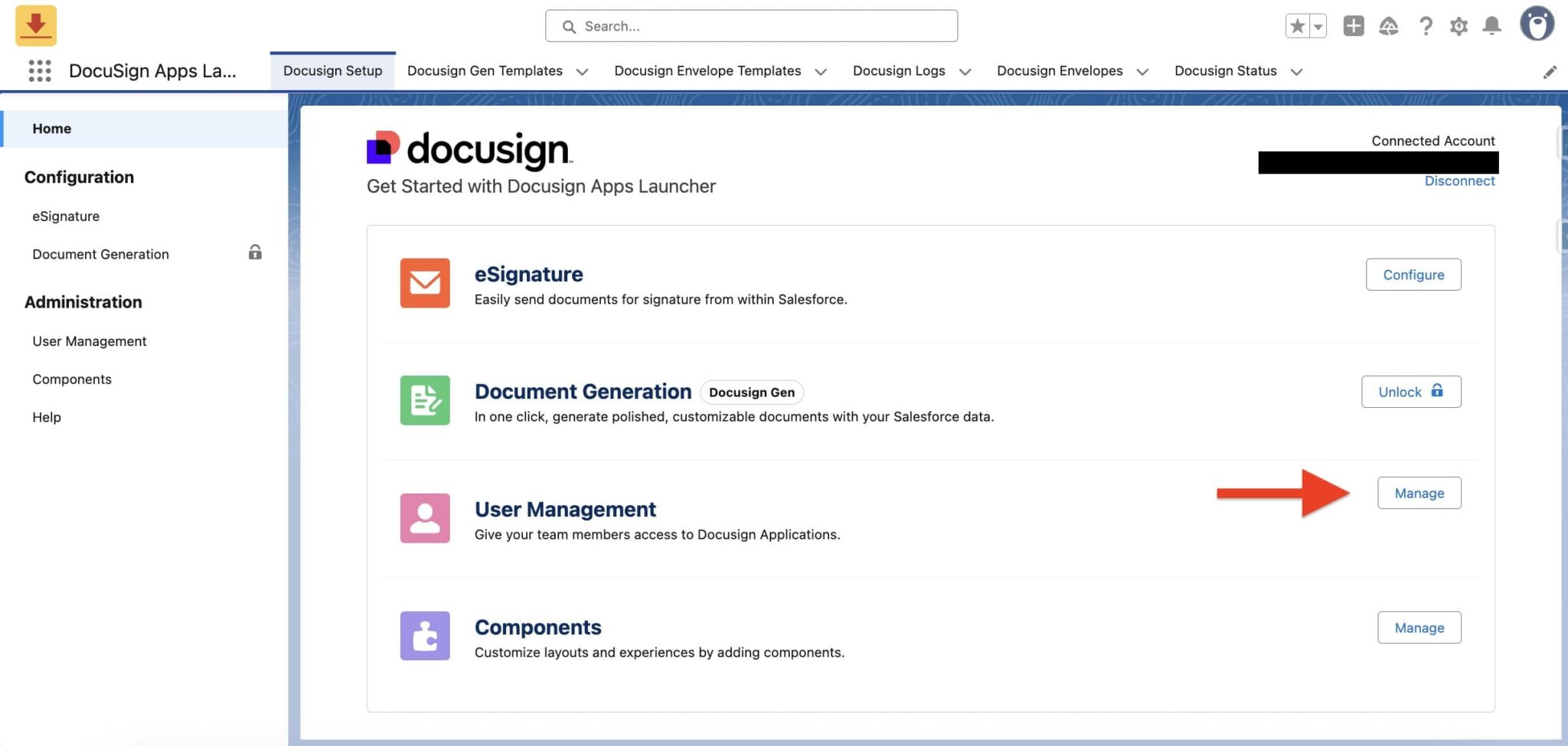Click Unlock for Document Generation
Screen dimensions: 1568x746
pyautogui.click(x=1411, y=391)
